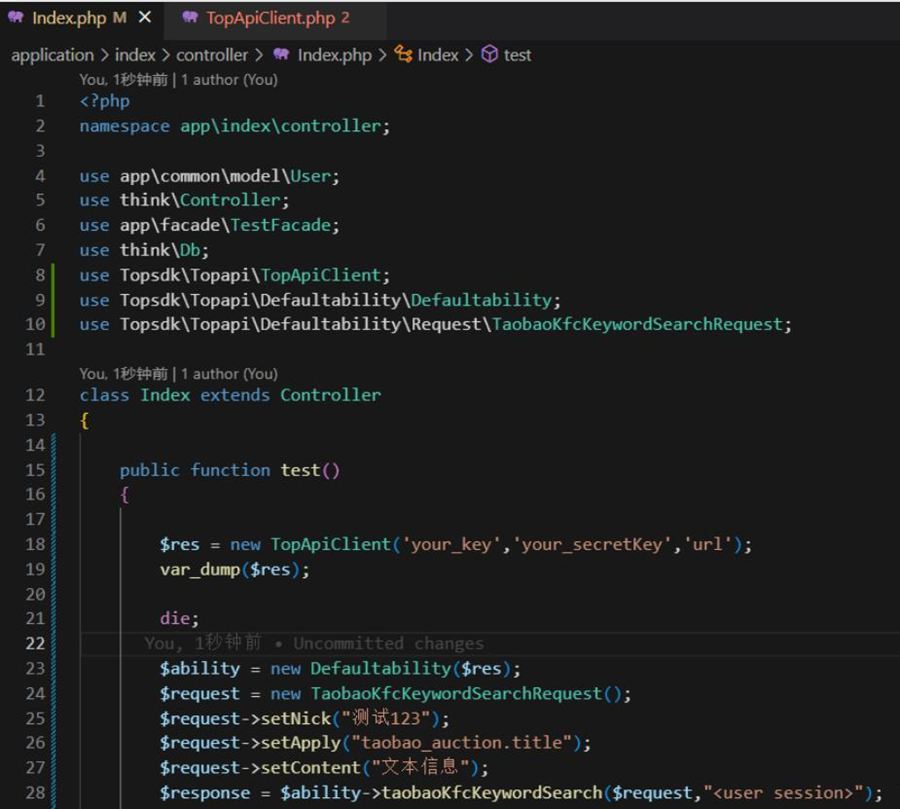The width and height of the screenshot is (900, 809).
Task: Click the author CodeLens above line 1
Action: [178, 79]
